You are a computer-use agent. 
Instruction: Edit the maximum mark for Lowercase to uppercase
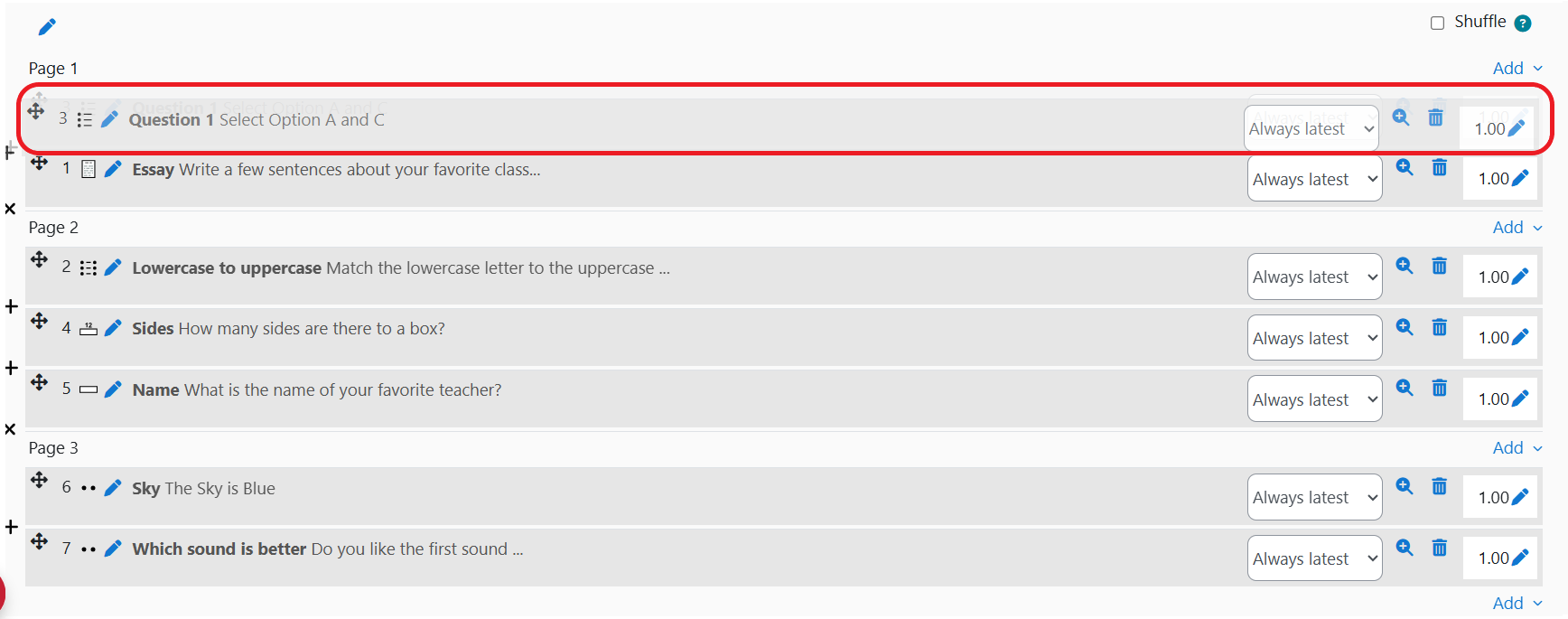coord(1519,277)
